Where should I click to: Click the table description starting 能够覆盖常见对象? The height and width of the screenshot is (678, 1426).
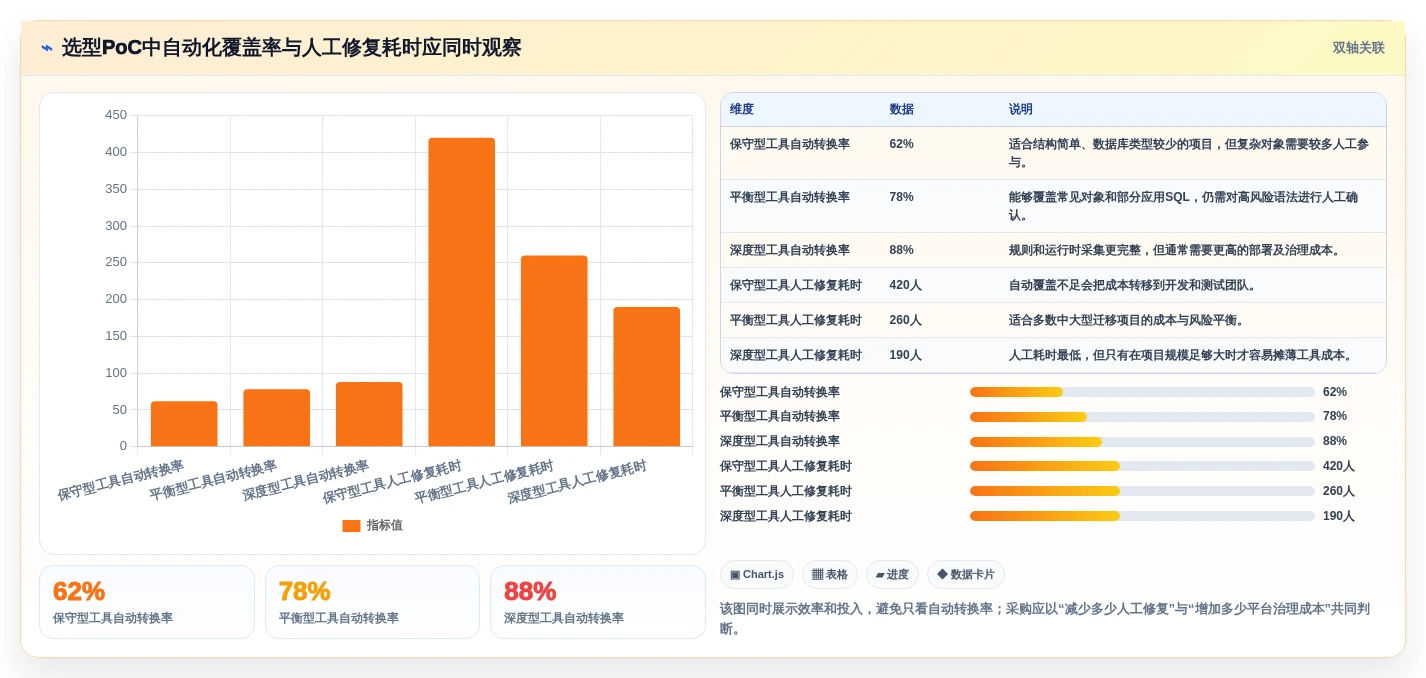[1184, 206]
